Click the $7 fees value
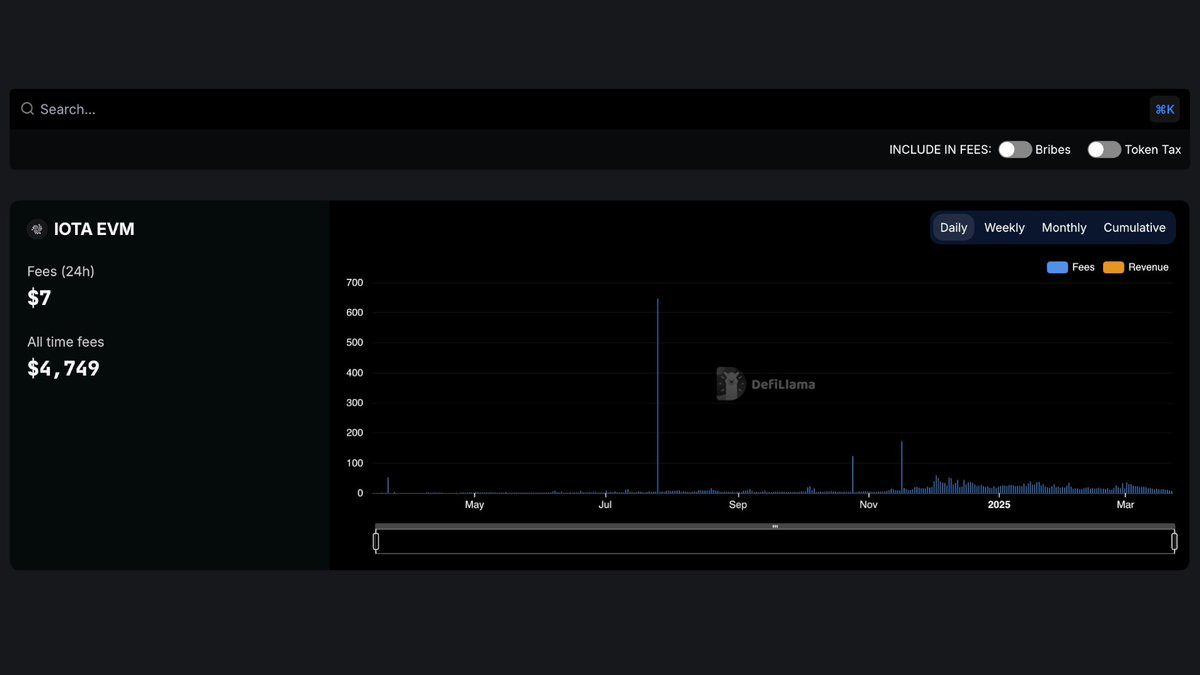 pos(39,297)
